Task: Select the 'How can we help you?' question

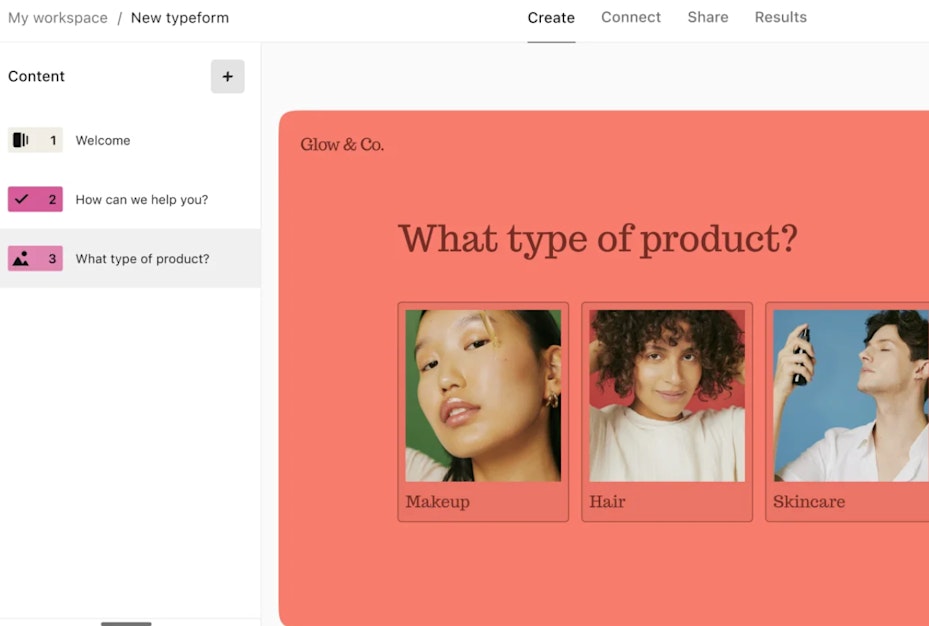Action: [142, 200]
